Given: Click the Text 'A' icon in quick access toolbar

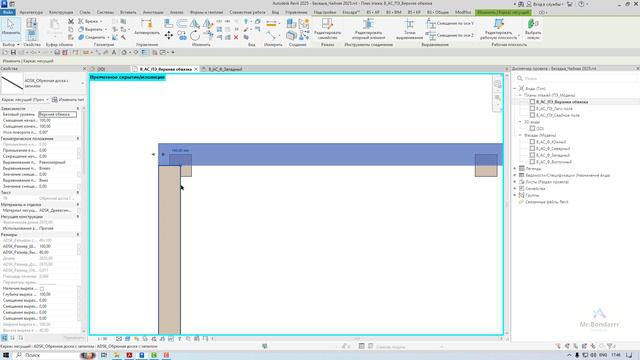Looking at the screenshot, I should tap(114, 52).
